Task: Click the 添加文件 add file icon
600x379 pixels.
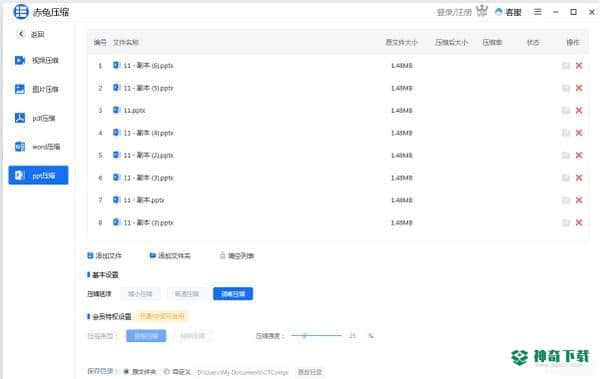Action: tap(90, 255)
